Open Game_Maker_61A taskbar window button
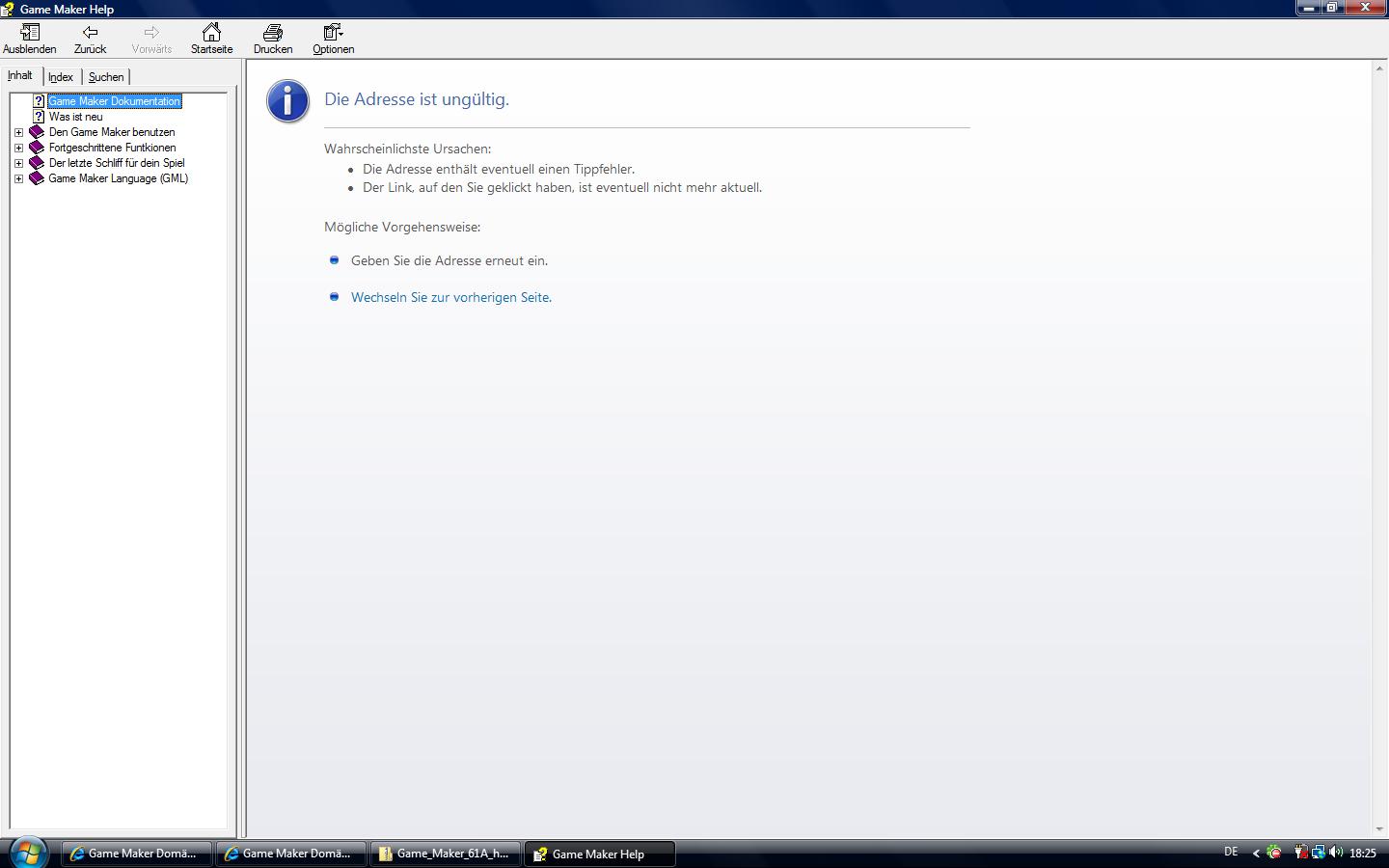Screen dimensions: 1389x868 pyautogui.click(x=446, y=854)
